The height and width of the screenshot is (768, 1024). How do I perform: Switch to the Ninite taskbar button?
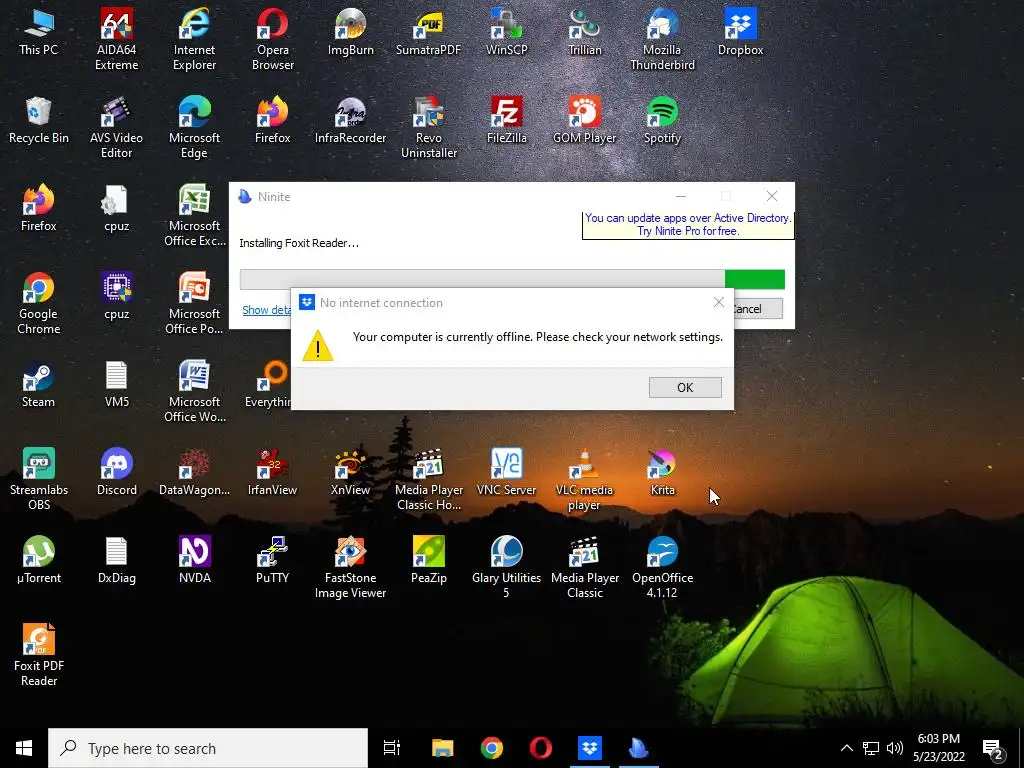[x=638, y=748]
